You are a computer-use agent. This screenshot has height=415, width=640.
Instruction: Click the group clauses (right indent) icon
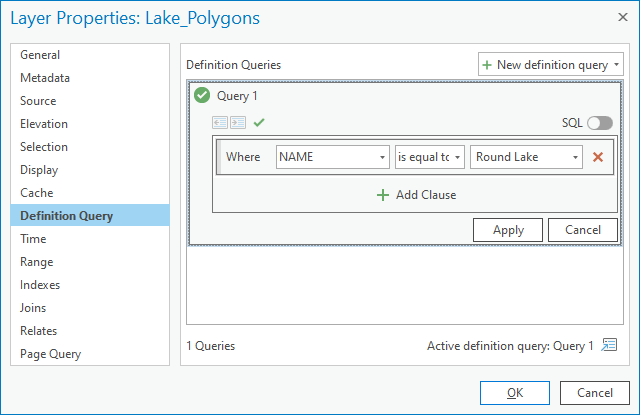[x=238, y=122]
